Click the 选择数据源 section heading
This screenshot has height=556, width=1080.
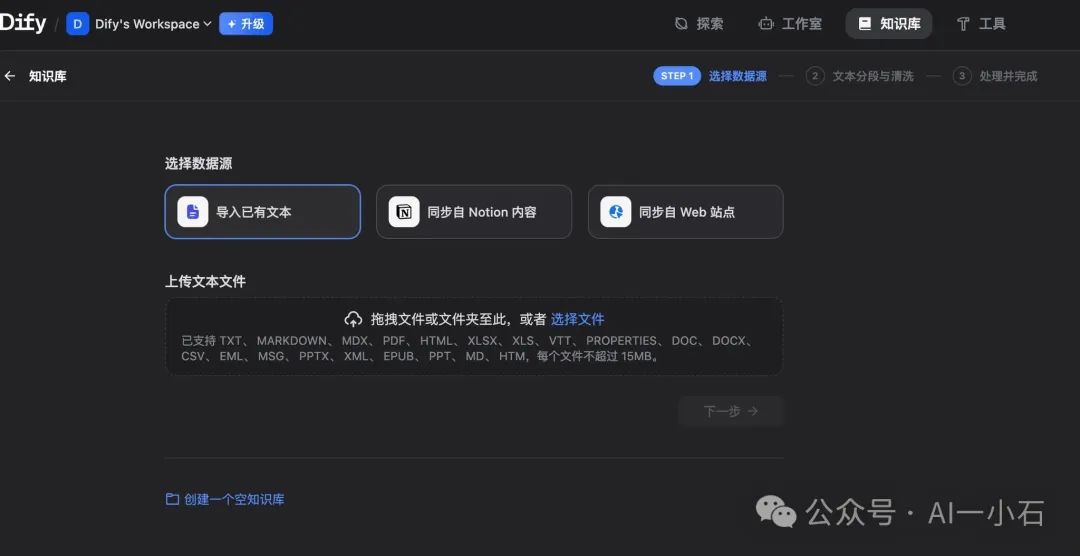click(x=198, y=164)
